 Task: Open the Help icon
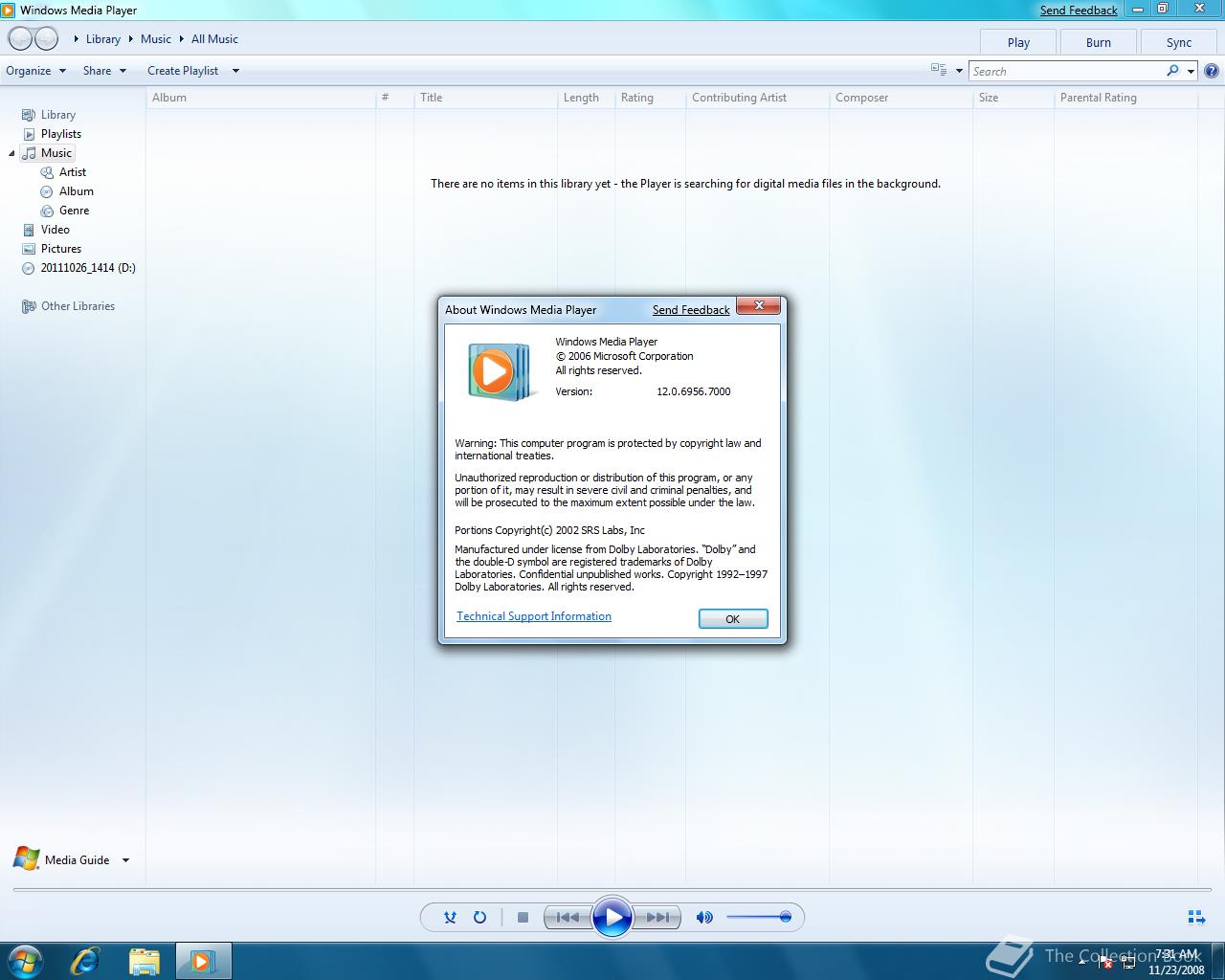pyautogui.click(x=1212, y=71)
